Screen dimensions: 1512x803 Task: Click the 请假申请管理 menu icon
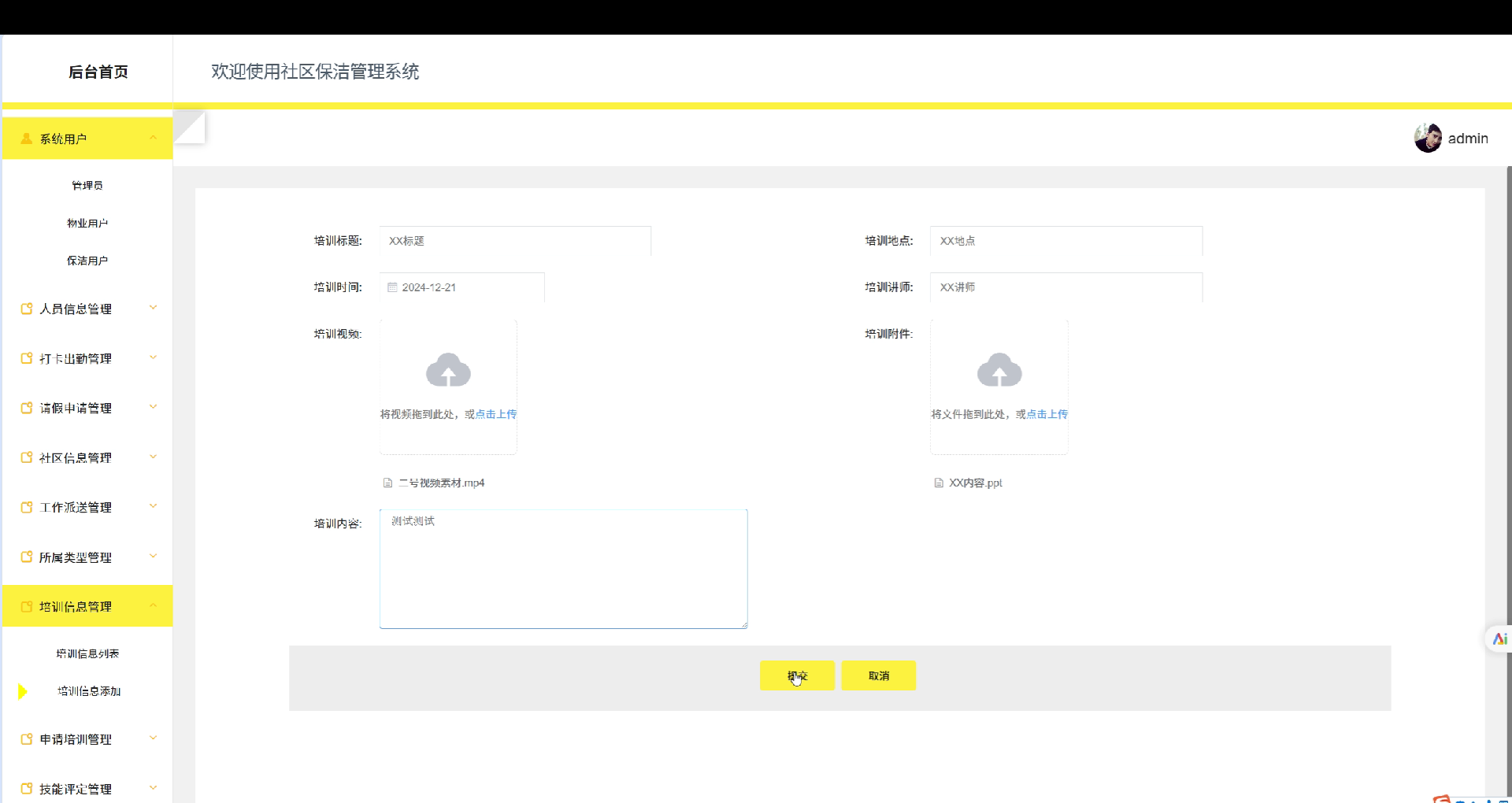(26, 408)
